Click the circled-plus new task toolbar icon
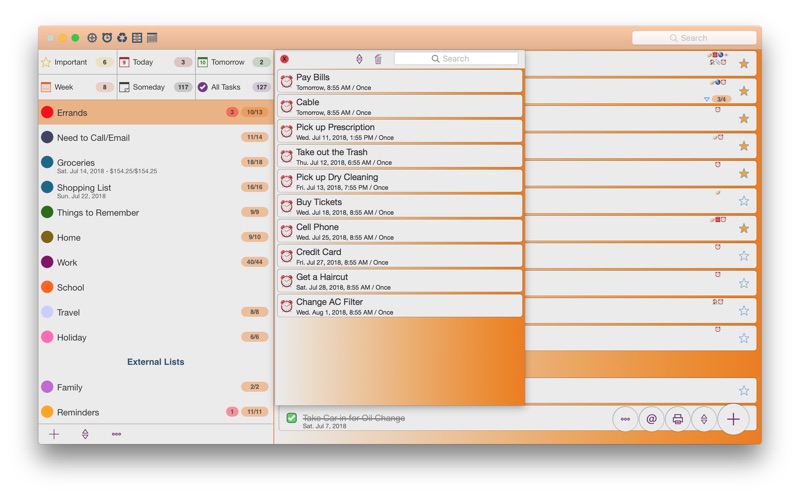The width and height of the screenshot is (800, 500). tap(92, 38)
